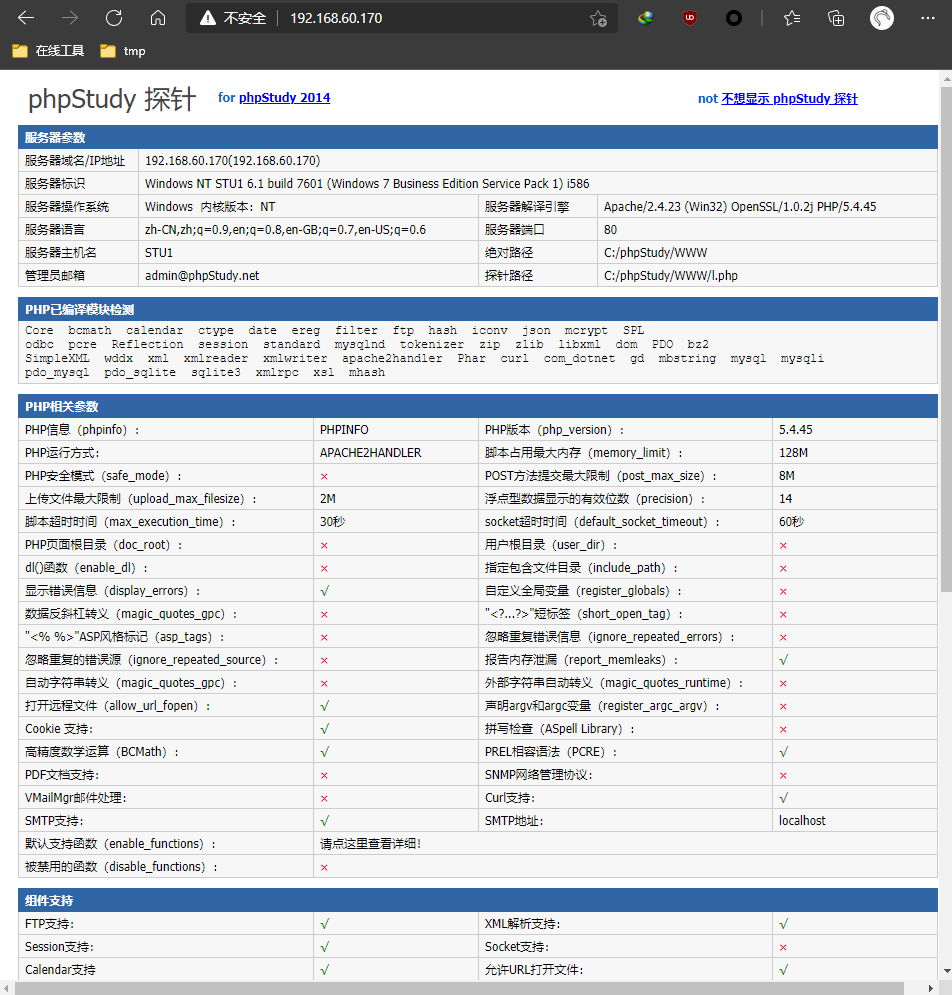Image resolution: width=952 pixels, height=995 pixels.
Task: Click the Socket支持 cross mark
Action: tap(783, 947)
